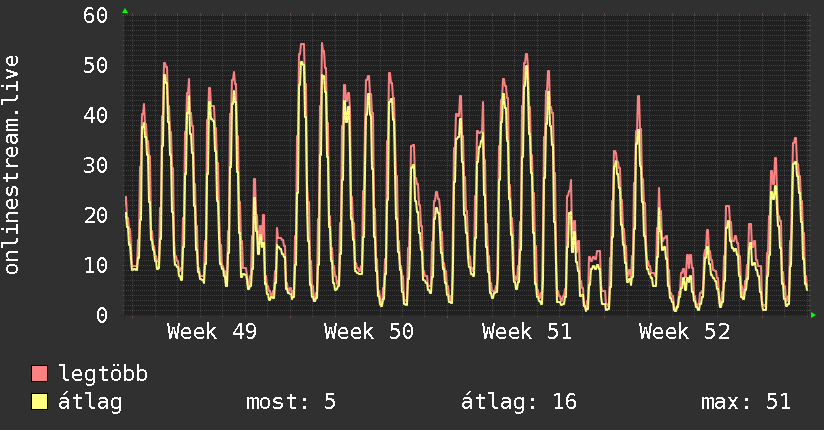The height and width of the screenshot is (430, 824).
Task: Click the Week 51 axis label
Action: click(527, 332)
